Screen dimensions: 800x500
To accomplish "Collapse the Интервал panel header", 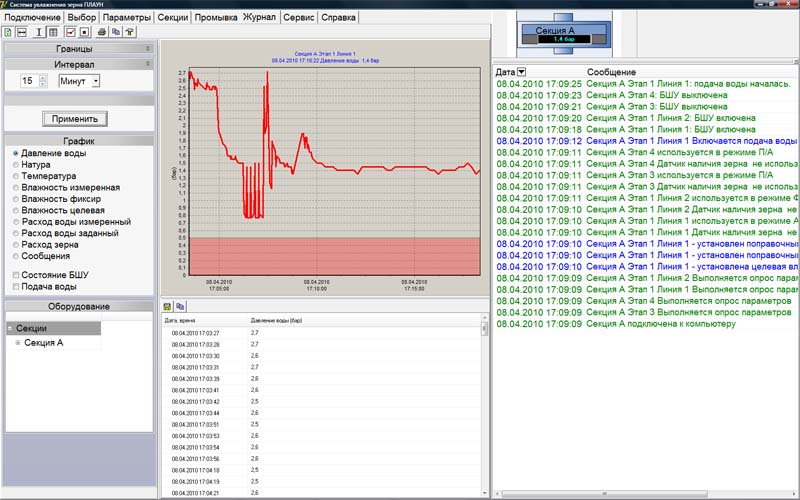I will [79, 64].
